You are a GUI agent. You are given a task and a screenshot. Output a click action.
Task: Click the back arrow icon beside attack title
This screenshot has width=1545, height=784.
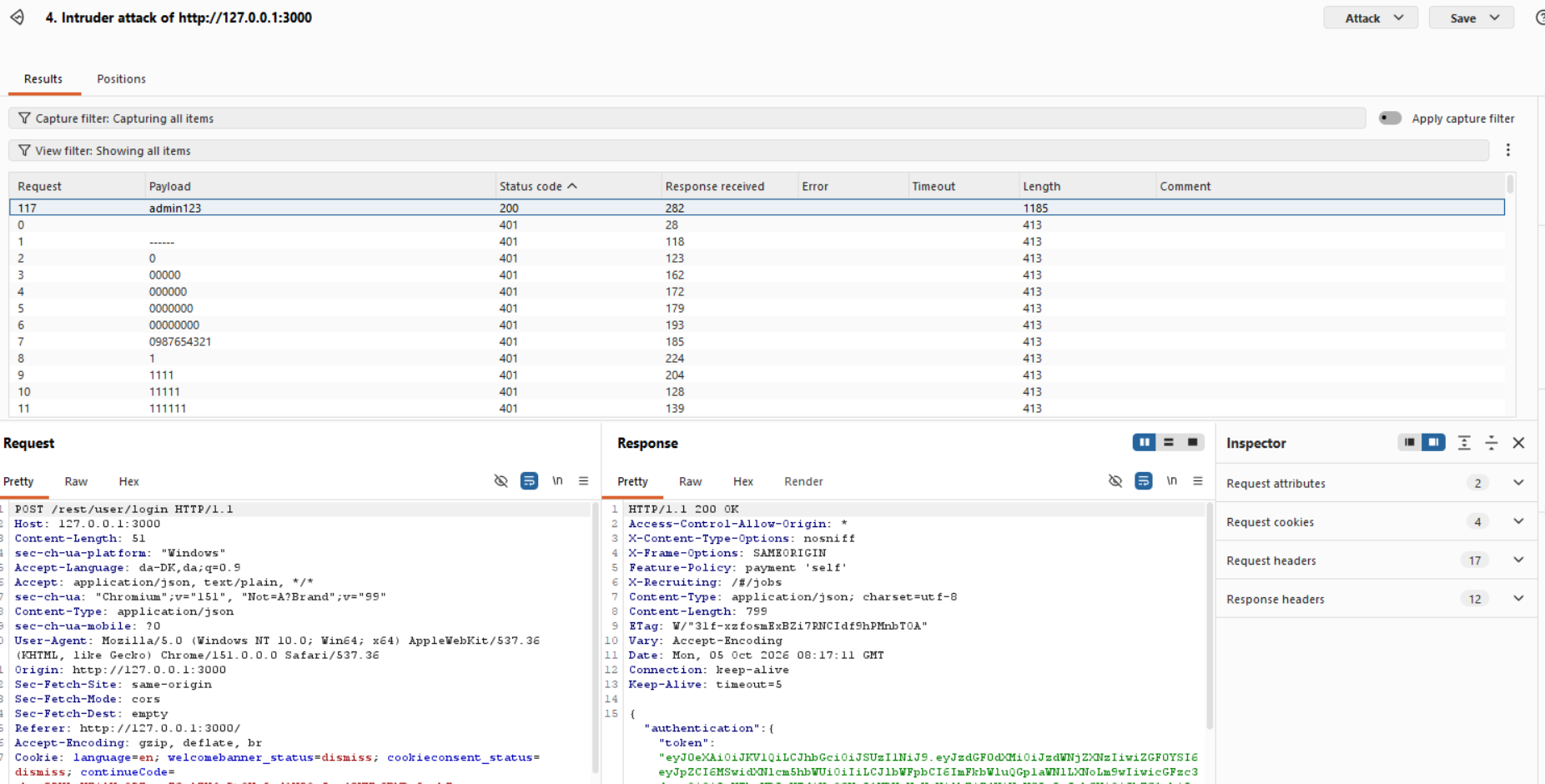point(17,17)
